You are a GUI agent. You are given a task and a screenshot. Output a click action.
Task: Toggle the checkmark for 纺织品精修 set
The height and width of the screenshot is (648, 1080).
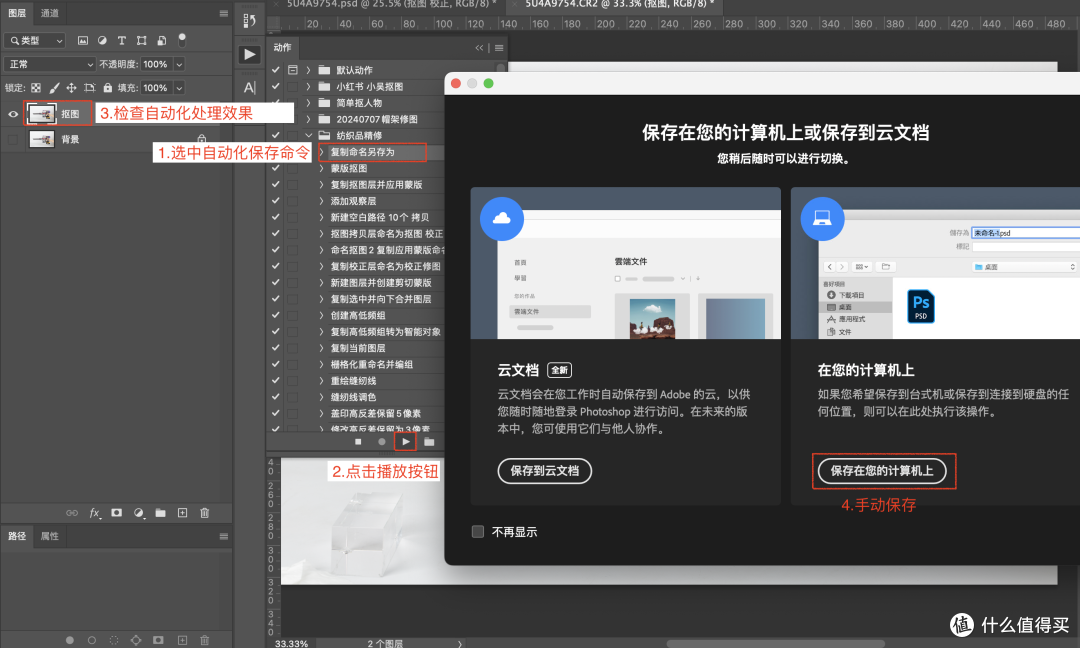(276, 136)
